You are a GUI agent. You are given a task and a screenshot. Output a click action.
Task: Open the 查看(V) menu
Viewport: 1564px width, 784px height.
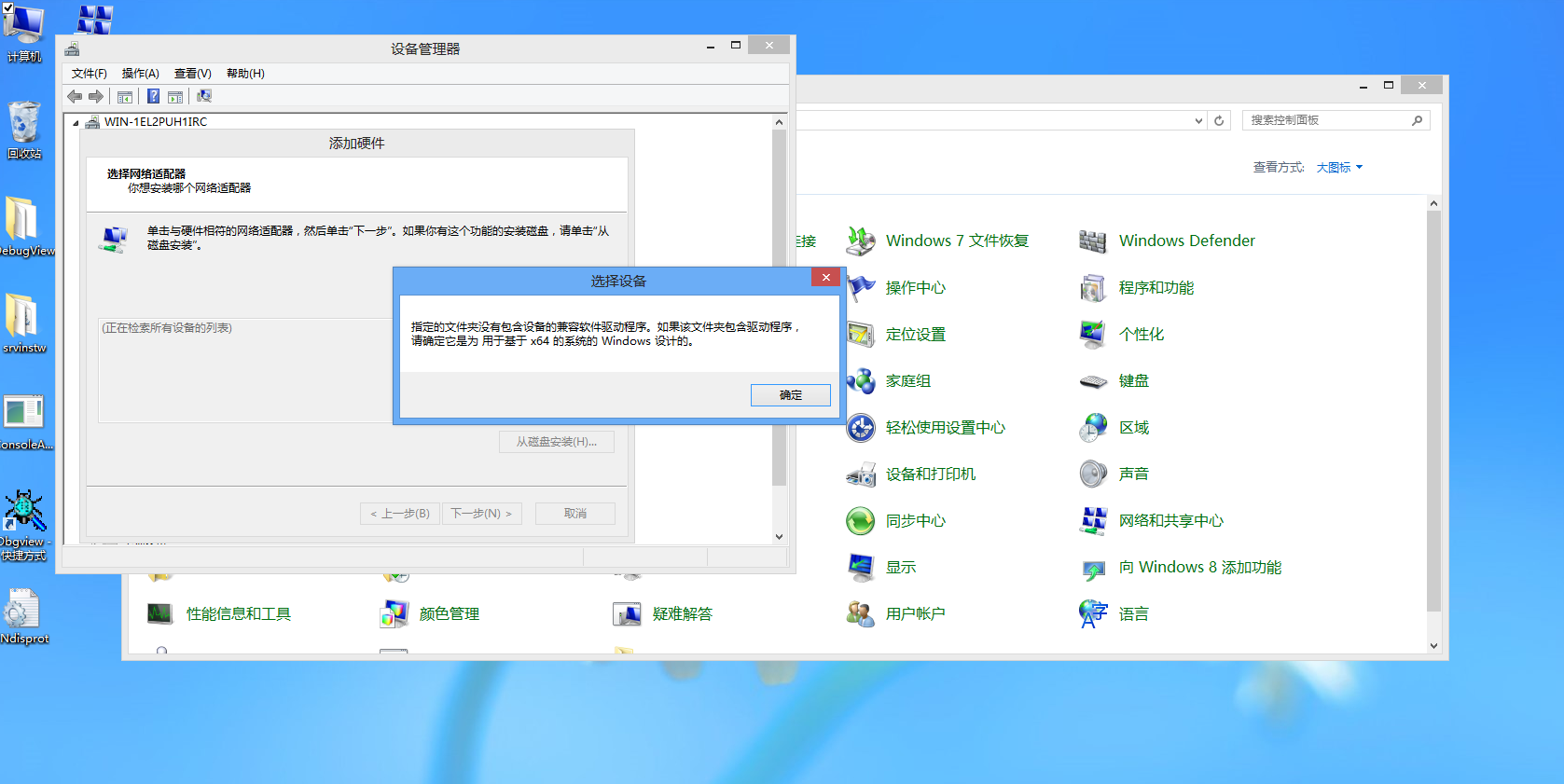click(x=193, y=74)
